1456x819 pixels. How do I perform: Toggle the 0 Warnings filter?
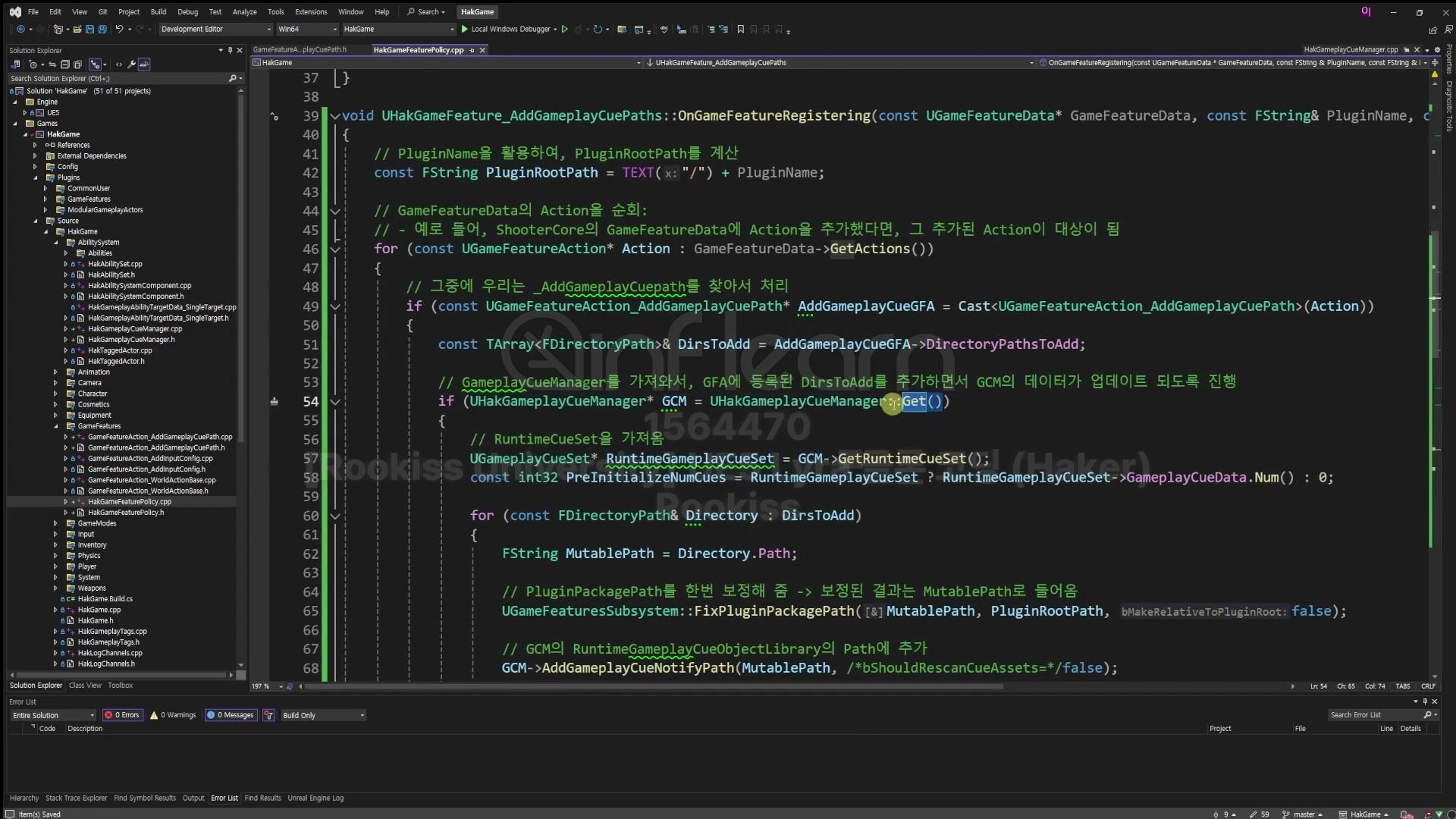point(174,715)
